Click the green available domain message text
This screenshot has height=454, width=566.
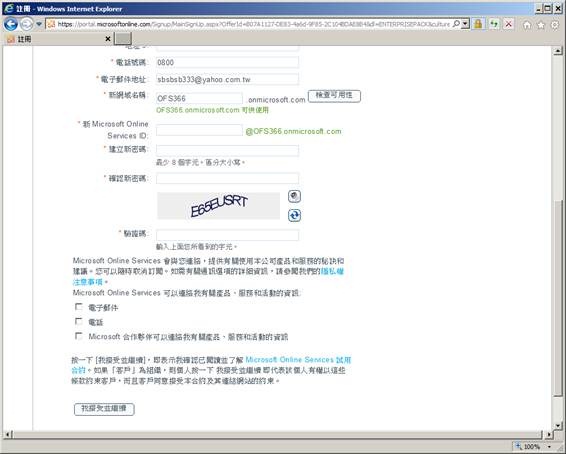click(x=212, y=110)
